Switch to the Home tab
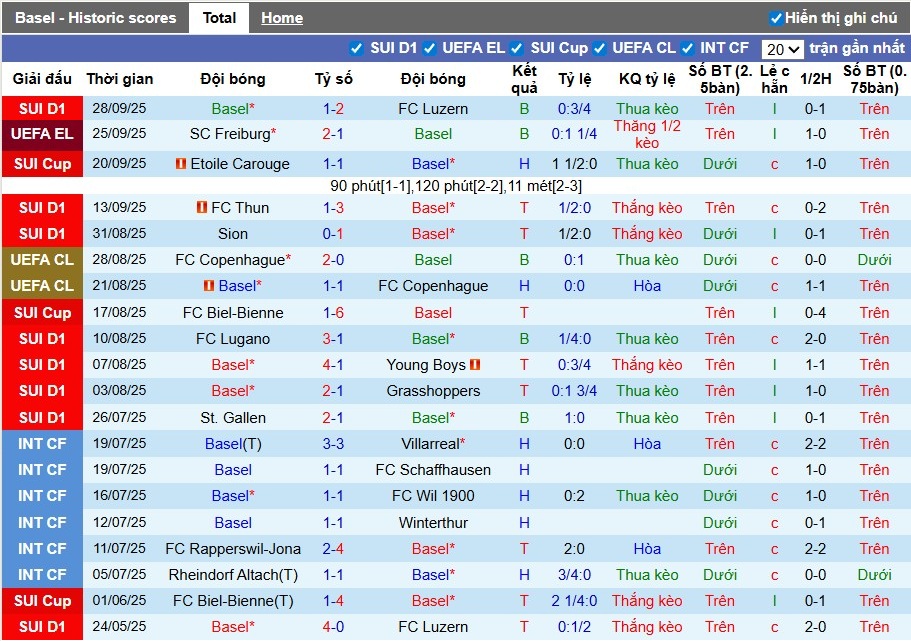Screen dimensions: 911x641 coord(281,17)
